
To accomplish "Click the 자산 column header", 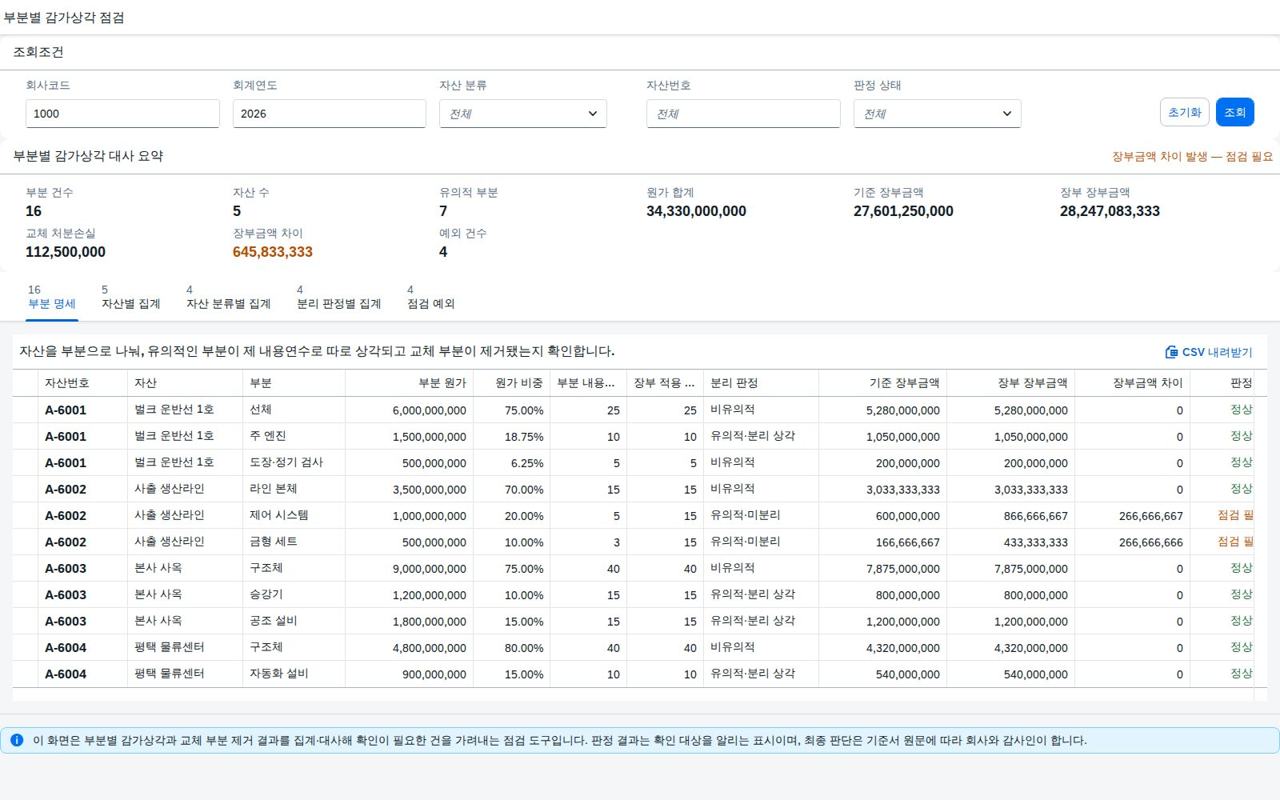I will (185, 383).
